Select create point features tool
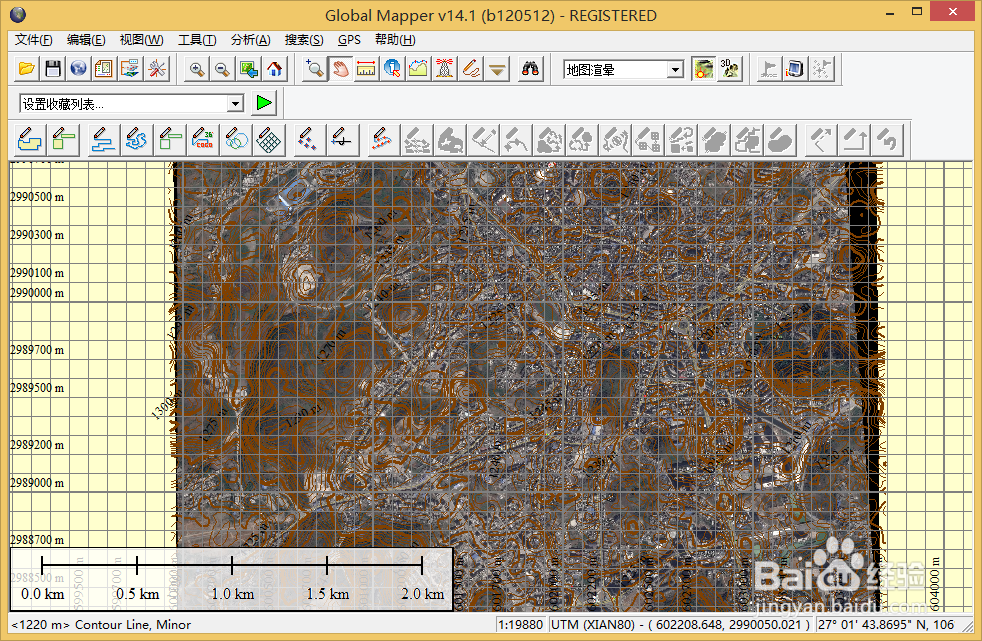The height and width of the screenshot is (641, 982). point(308,140)
